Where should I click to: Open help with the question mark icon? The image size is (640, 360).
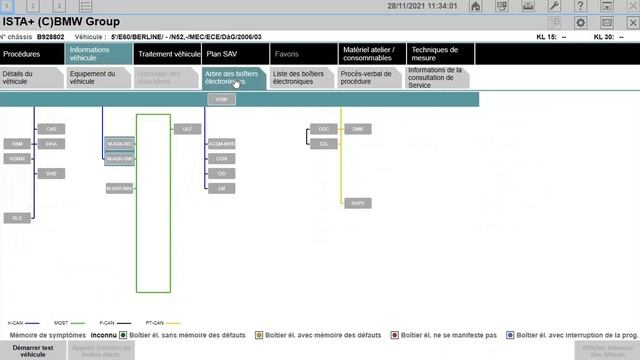tap(580, 6)
